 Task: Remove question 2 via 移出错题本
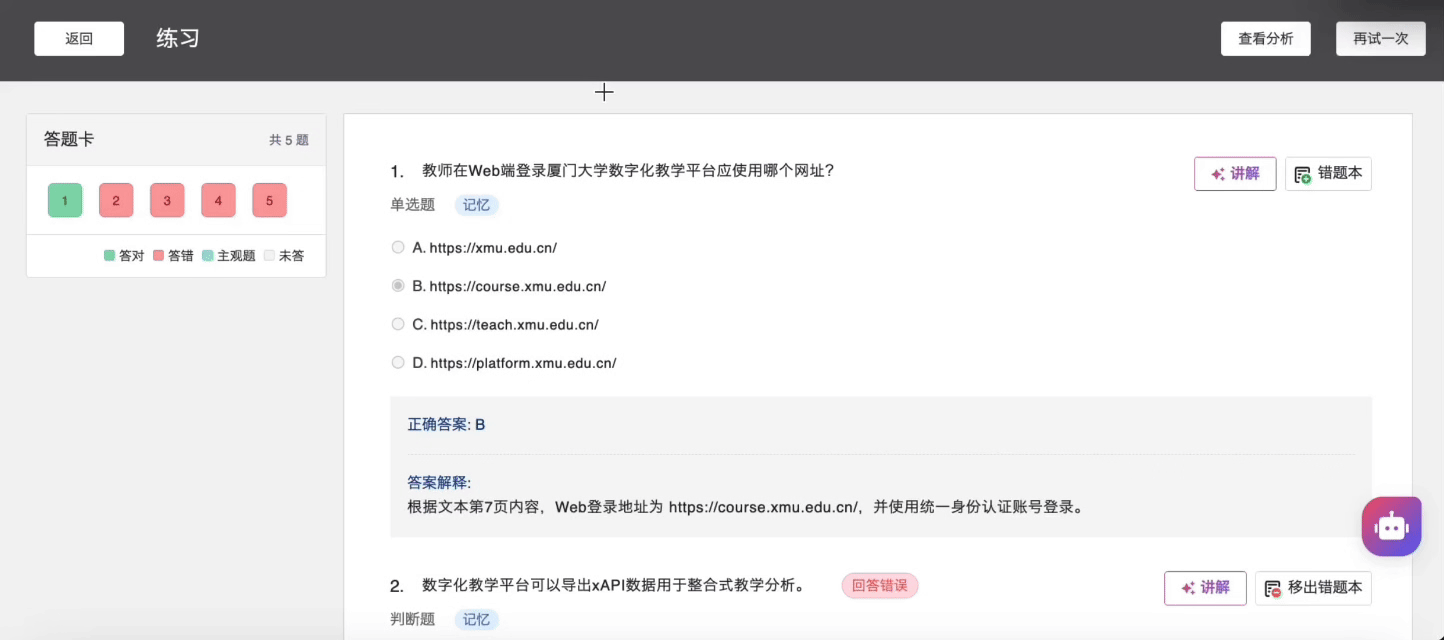pos(1313,588)
